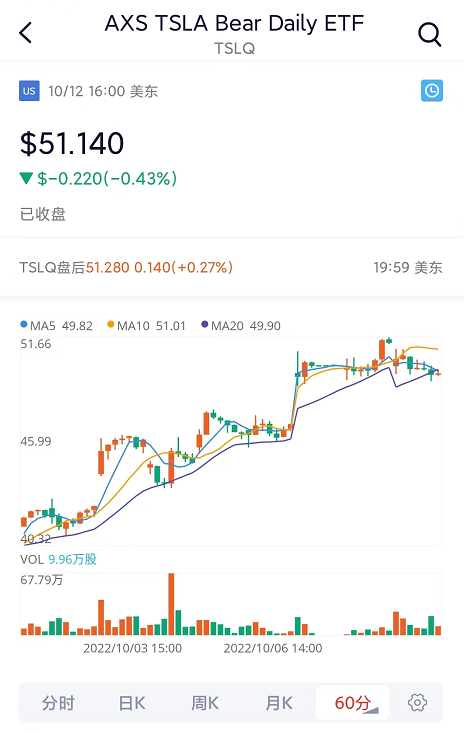The width and height of the screenshot is (464, 734).
Task: Tap the TSLQ盘后 after-hours price row
Action: coord(232,267)
